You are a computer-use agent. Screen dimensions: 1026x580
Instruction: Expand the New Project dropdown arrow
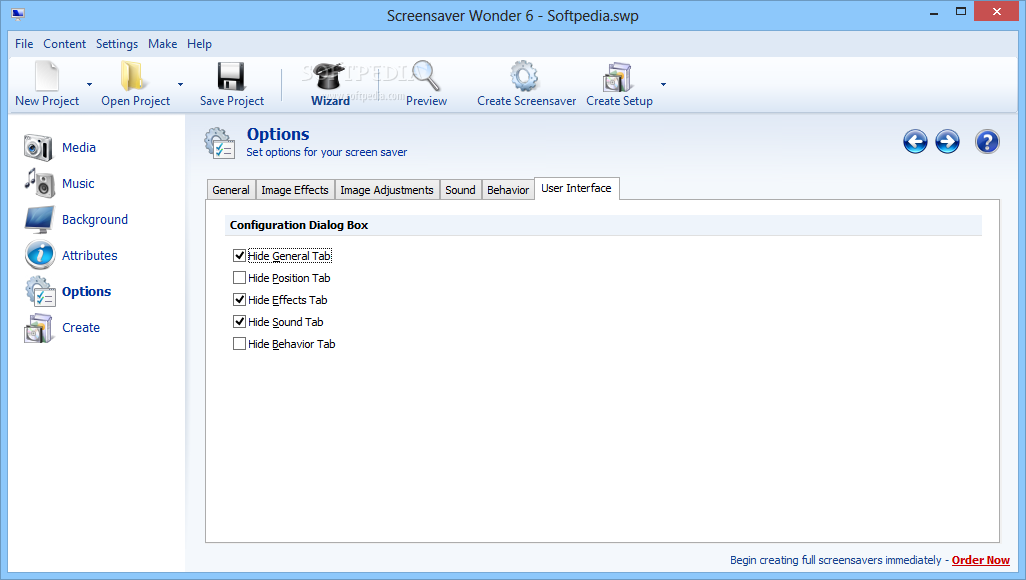coord(90,84)
